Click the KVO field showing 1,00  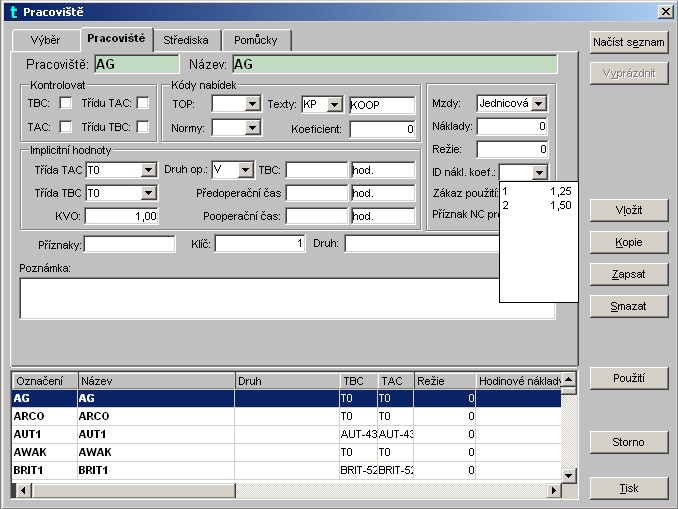click(x=122, y=216)
